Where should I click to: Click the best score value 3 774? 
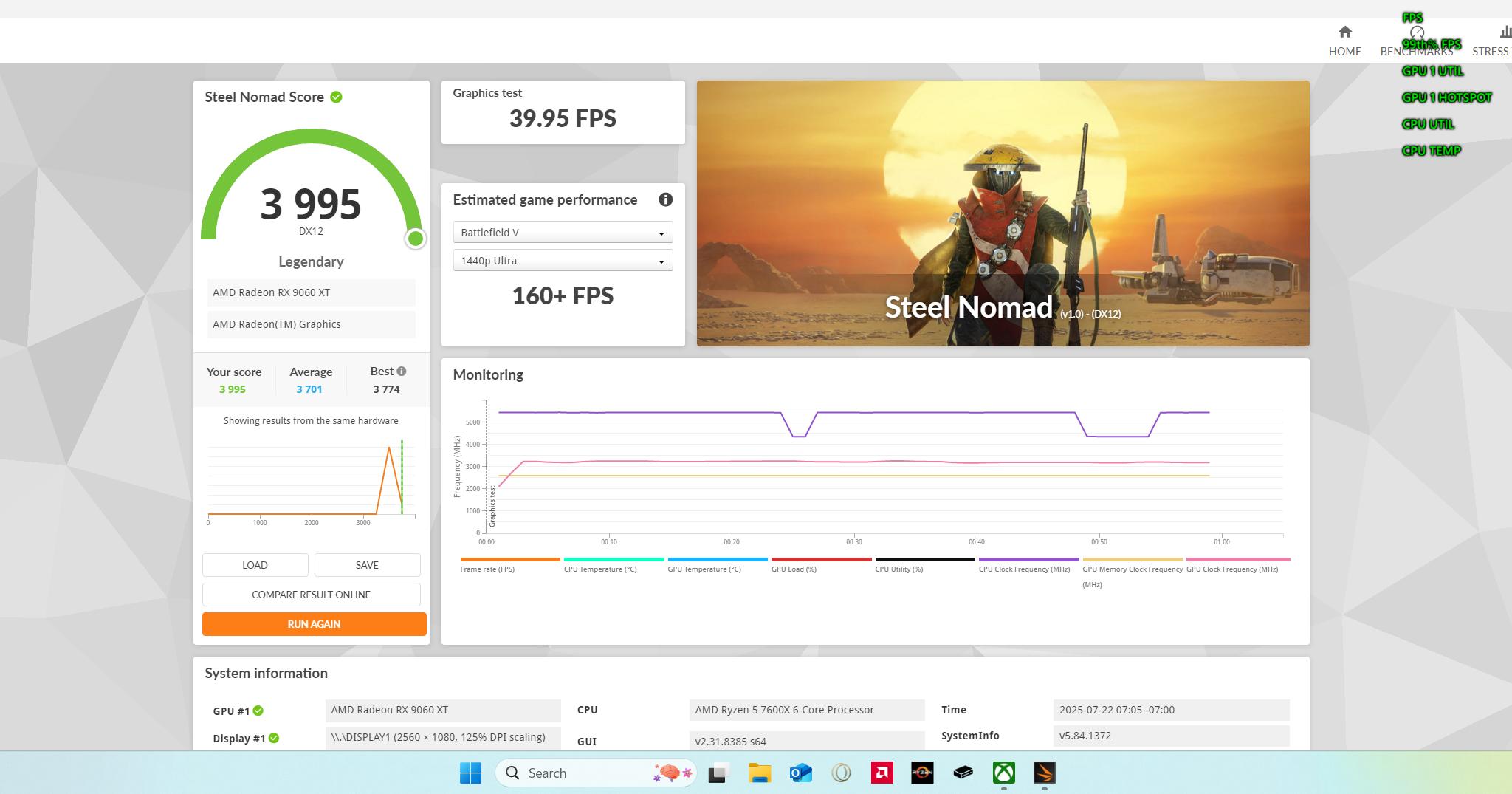386,389
